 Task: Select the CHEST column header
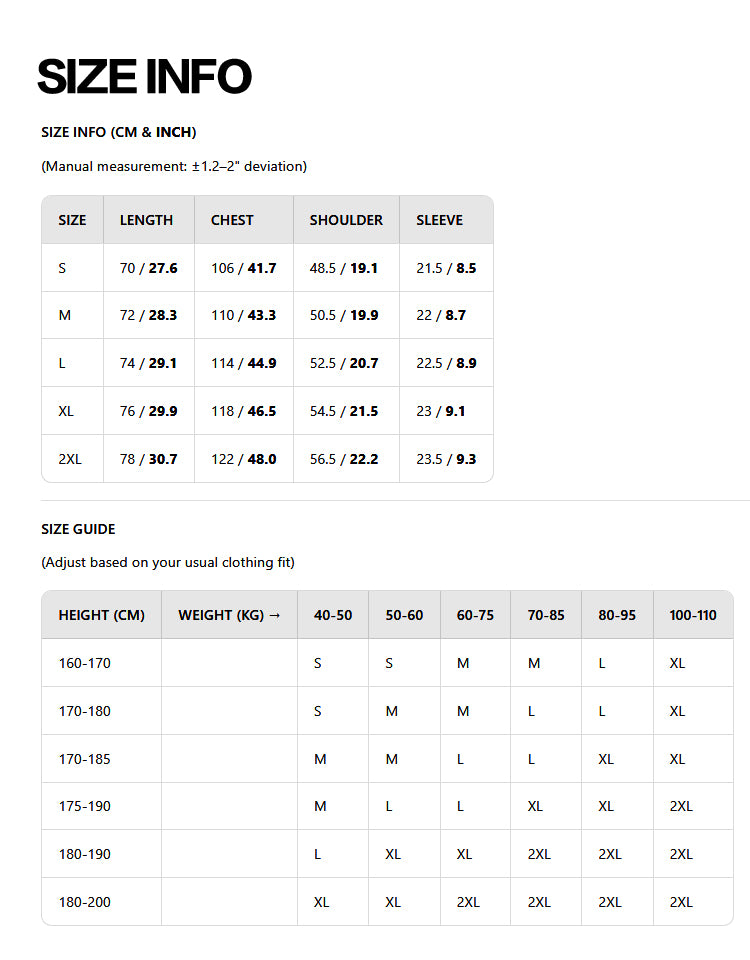click(232, 220)
